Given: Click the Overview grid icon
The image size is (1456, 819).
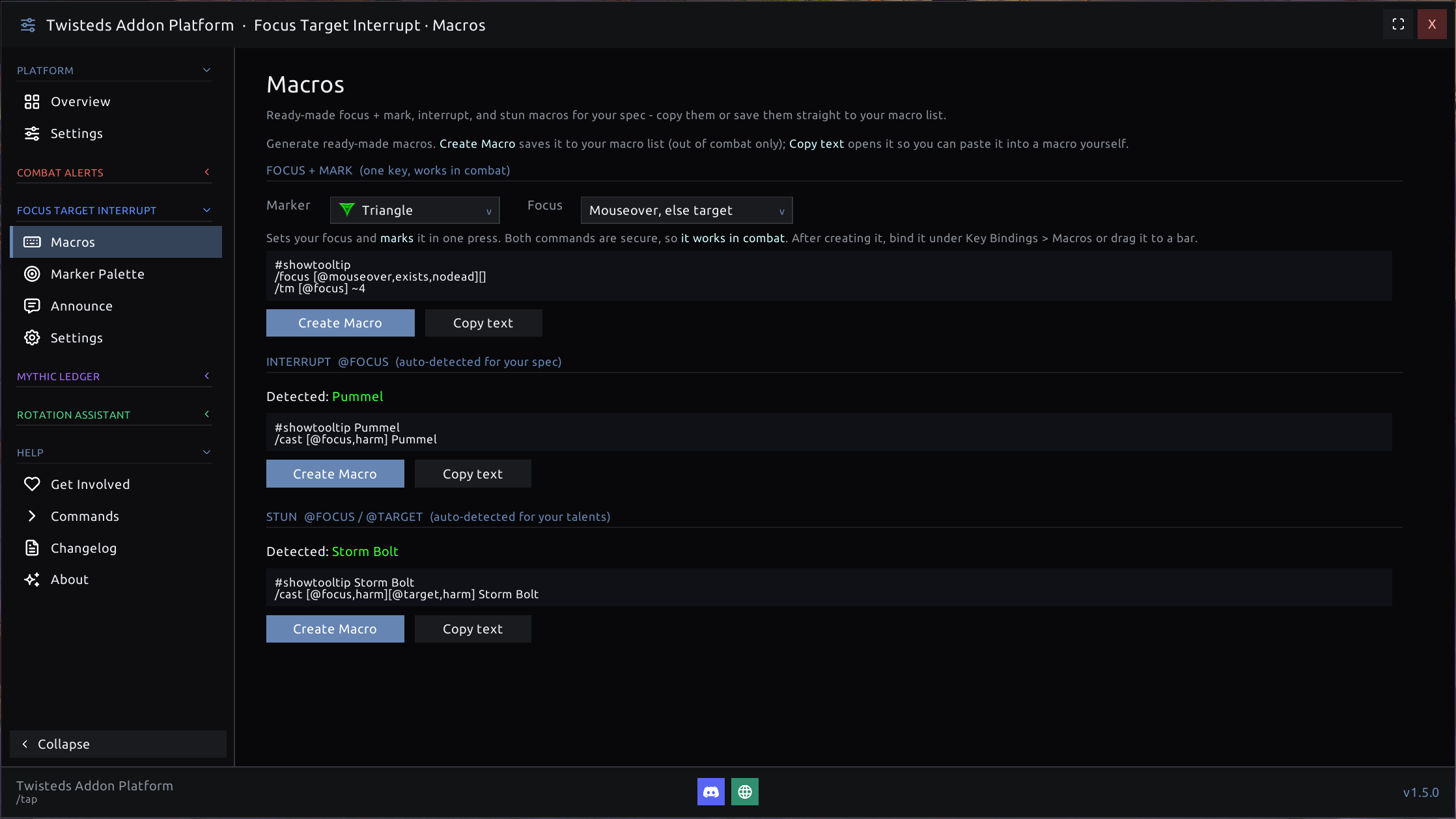Looking at the screenshot, I should (x=32, y=102).
